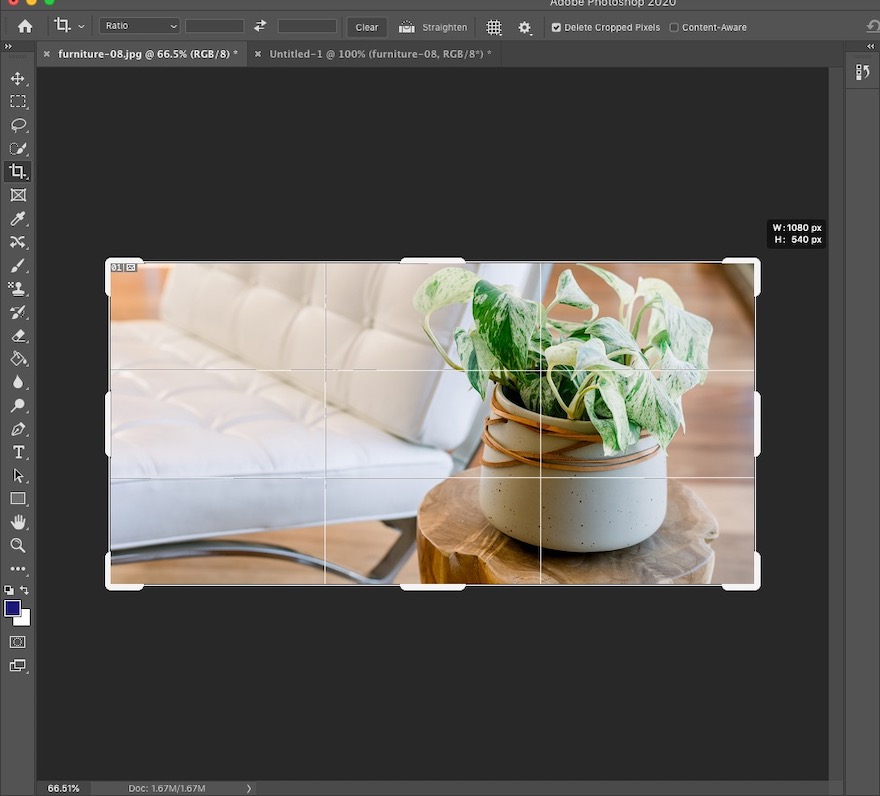The height and width of the screenshot is (796, 880).
Task: Select the Eraser tool
Action: [x=18, y=336]
